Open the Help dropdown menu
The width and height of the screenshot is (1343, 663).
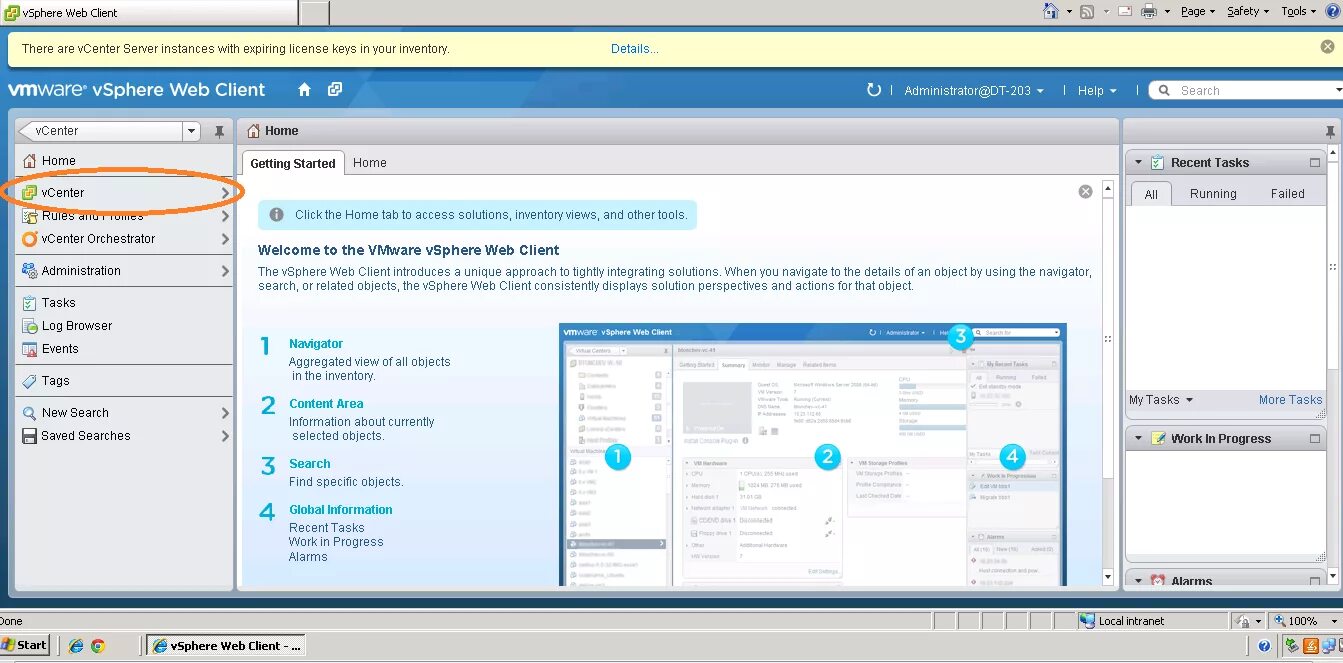pos(1096,90)
